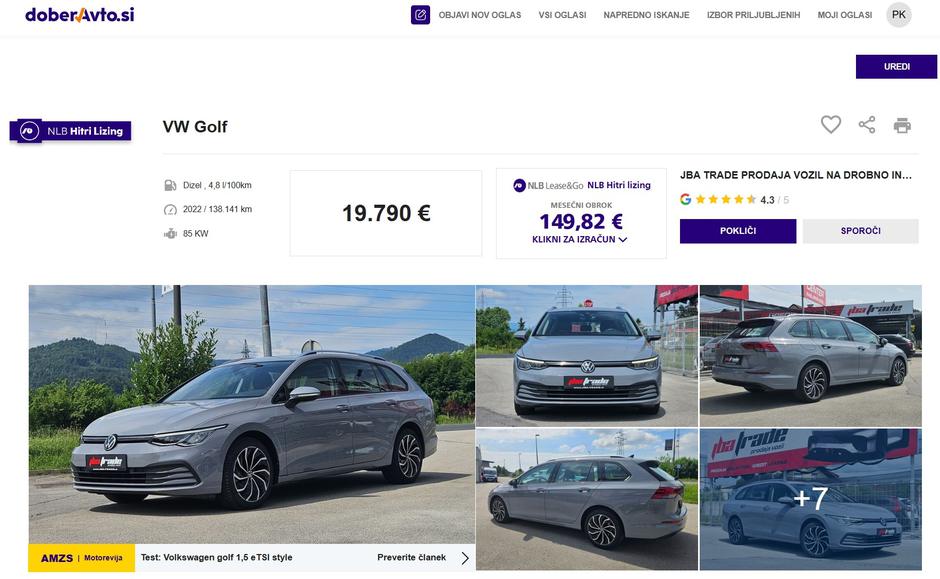940x579 pixels.
Task: Click the NLB Hitri Lizing badge
Action: pos(71,131)
